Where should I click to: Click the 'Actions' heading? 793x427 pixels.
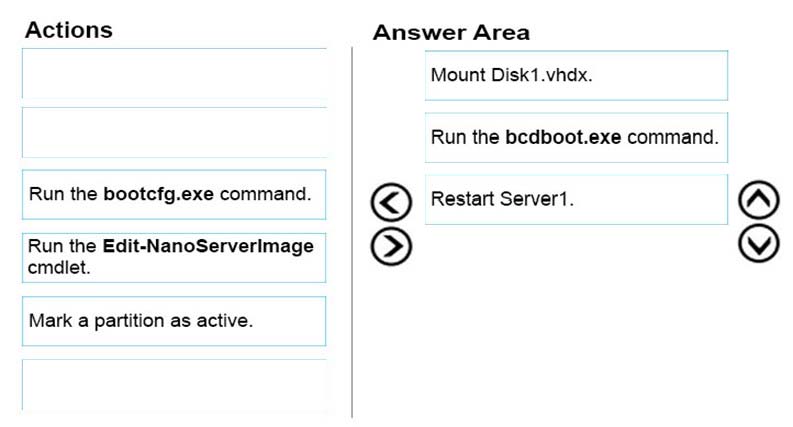[x=69, y=30]
